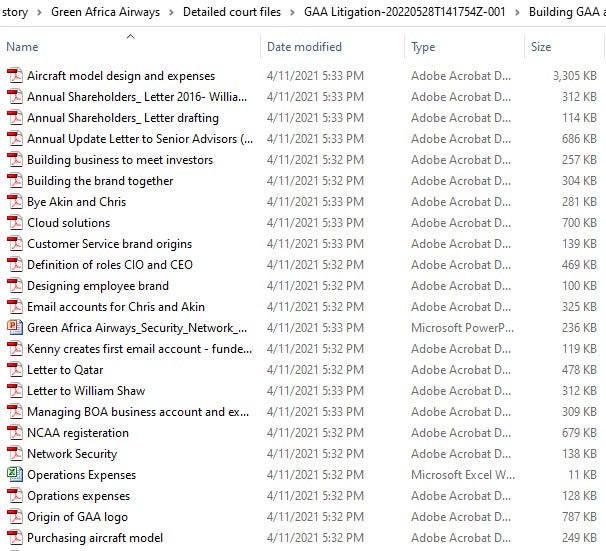Click PDF icon of Bye Akin and Chris

point(15,202)
